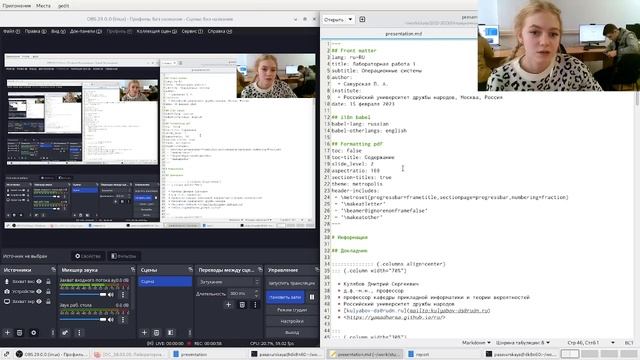Lock the video device source
This screenshot has width=640, height=360.
[x=48, y=291]
